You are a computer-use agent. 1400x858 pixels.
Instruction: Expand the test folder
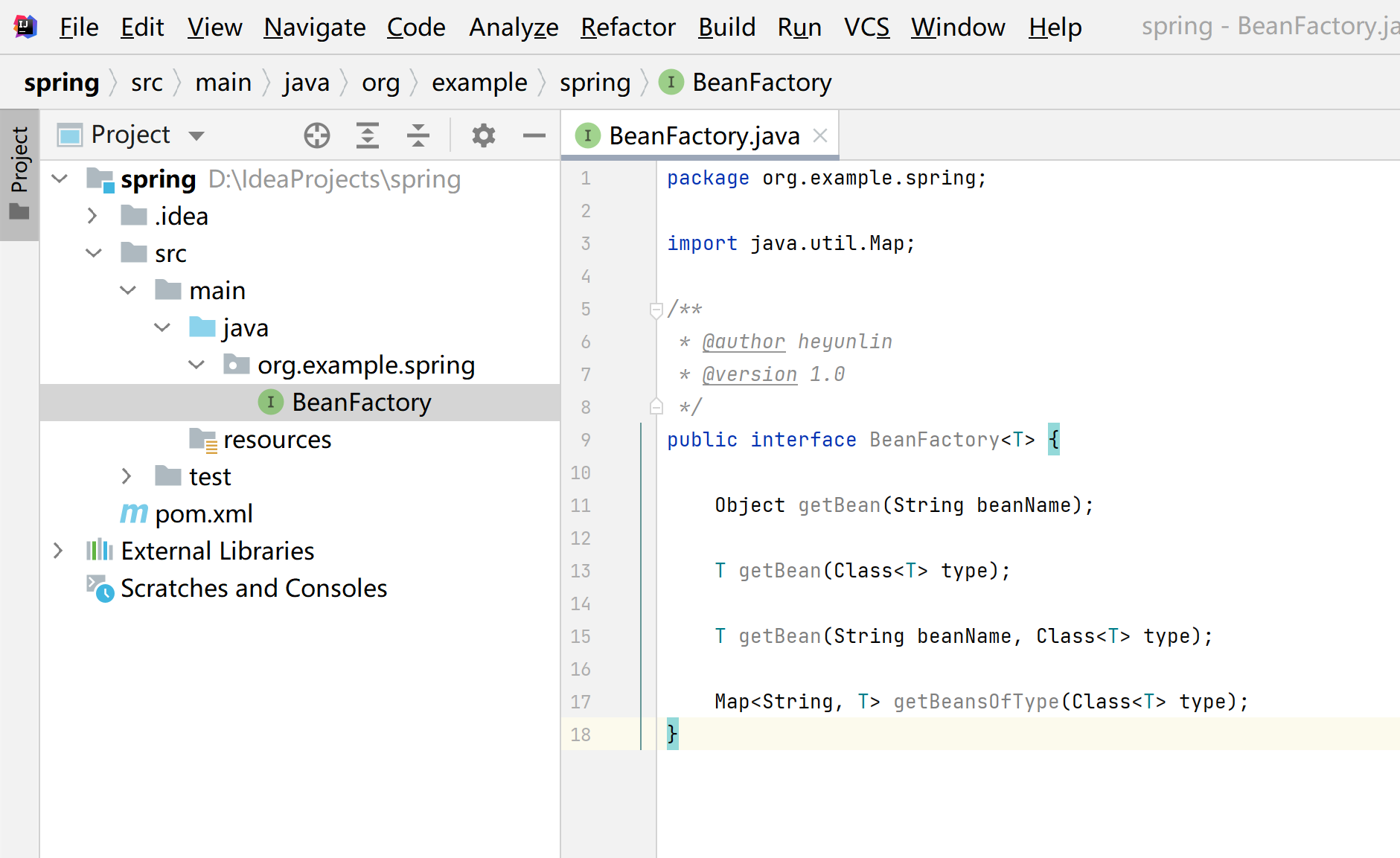pos(127,476)
